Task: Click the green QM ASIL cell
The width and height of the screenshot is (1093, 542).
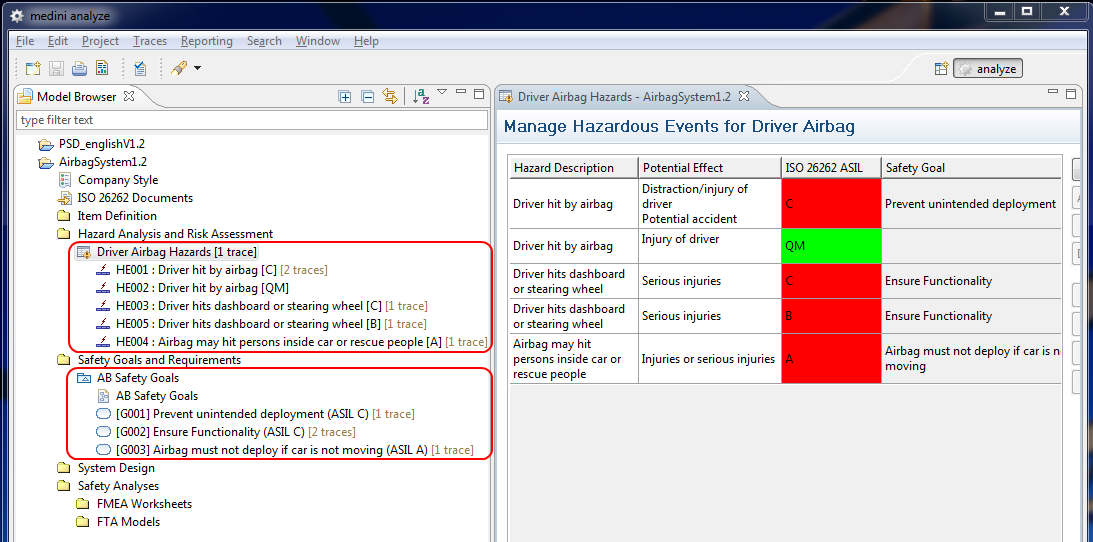Action: point(830,246)
